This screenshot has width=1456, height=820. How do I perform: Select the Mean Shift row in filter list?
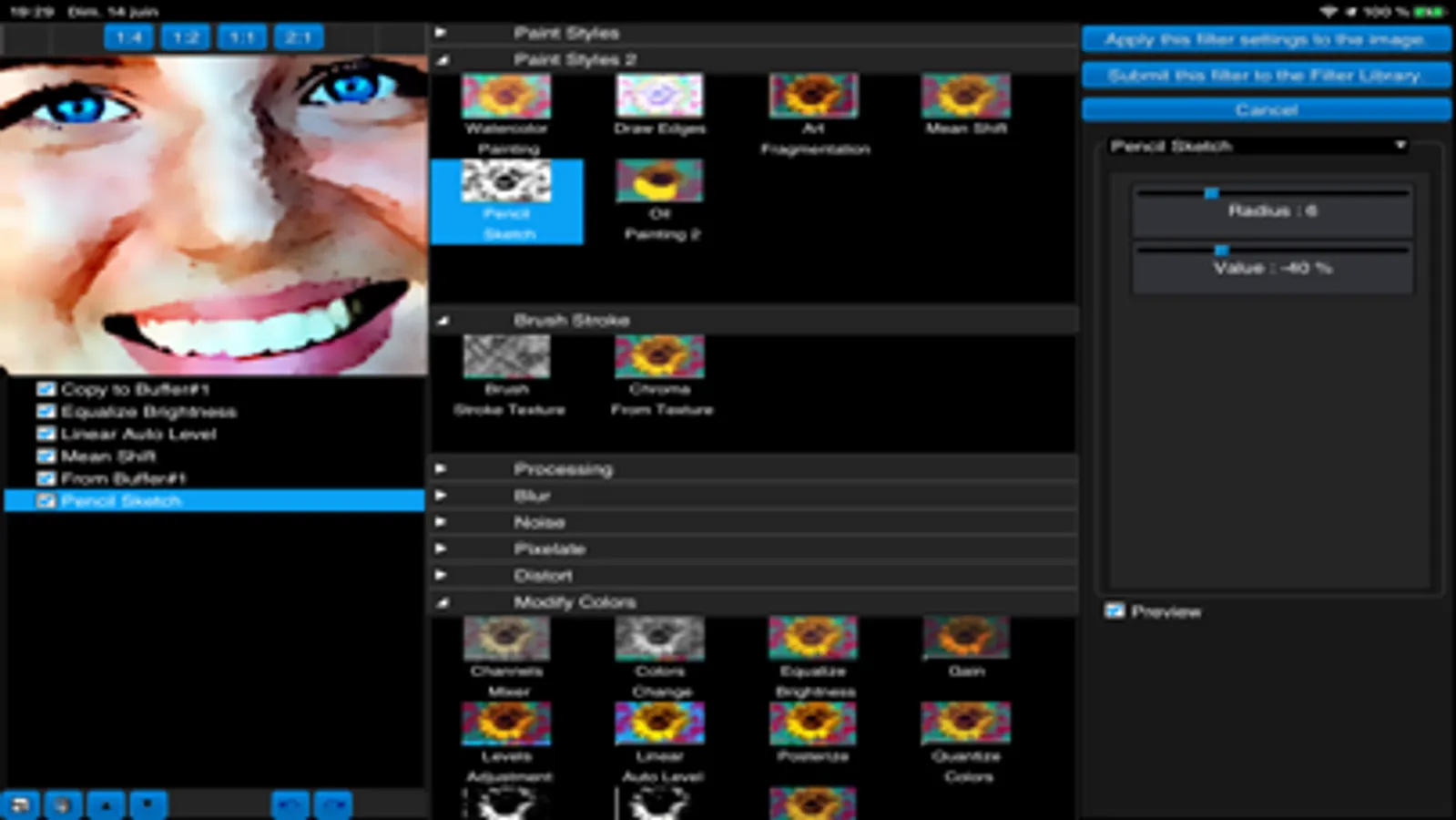pos(214,456)
